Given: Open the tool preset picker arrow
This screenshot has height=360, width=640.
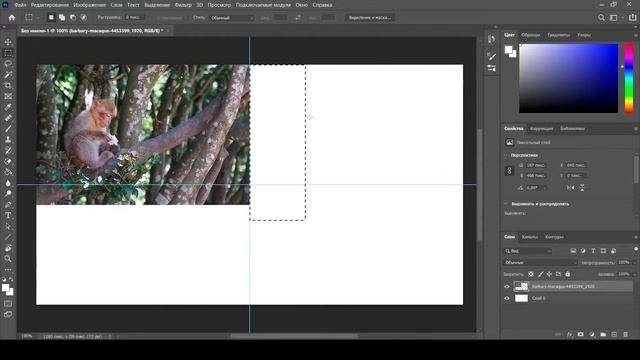Looking at the screenshot, I should tap(38, 18).
